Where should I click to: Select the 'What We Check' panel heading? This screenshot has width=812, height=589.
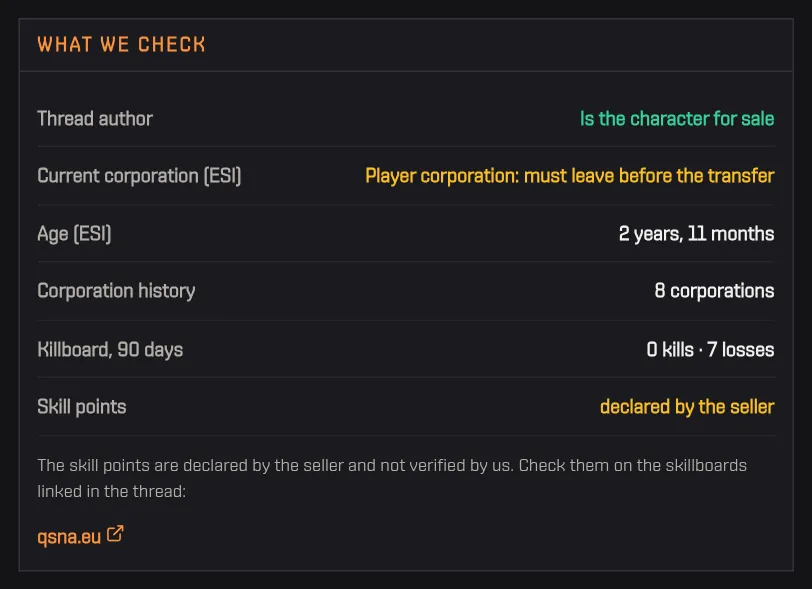pos(121,45)
